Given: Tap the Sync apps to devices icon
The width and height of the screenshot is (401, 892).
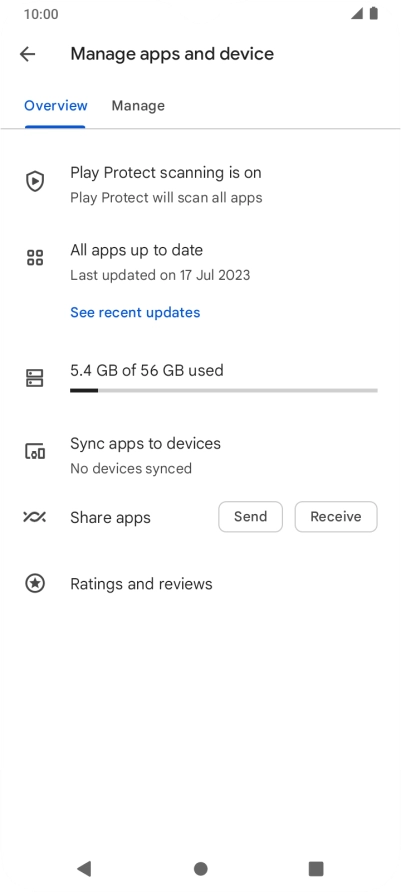Looking at the screenshot, I should coord(35,452).
